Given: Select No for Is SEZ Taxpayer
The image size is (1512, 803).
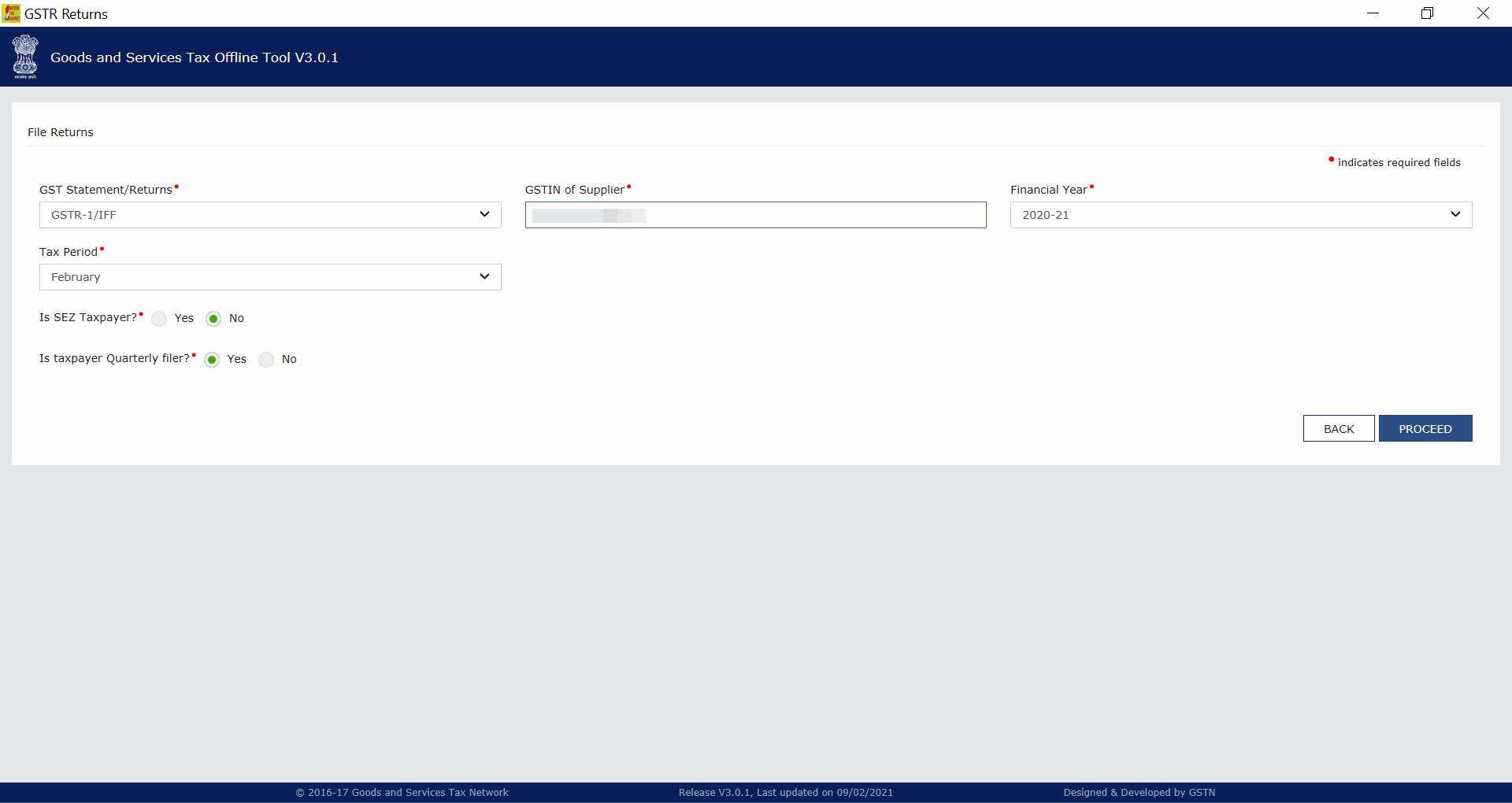Looking at the screenshot, I should pos(213,318).
